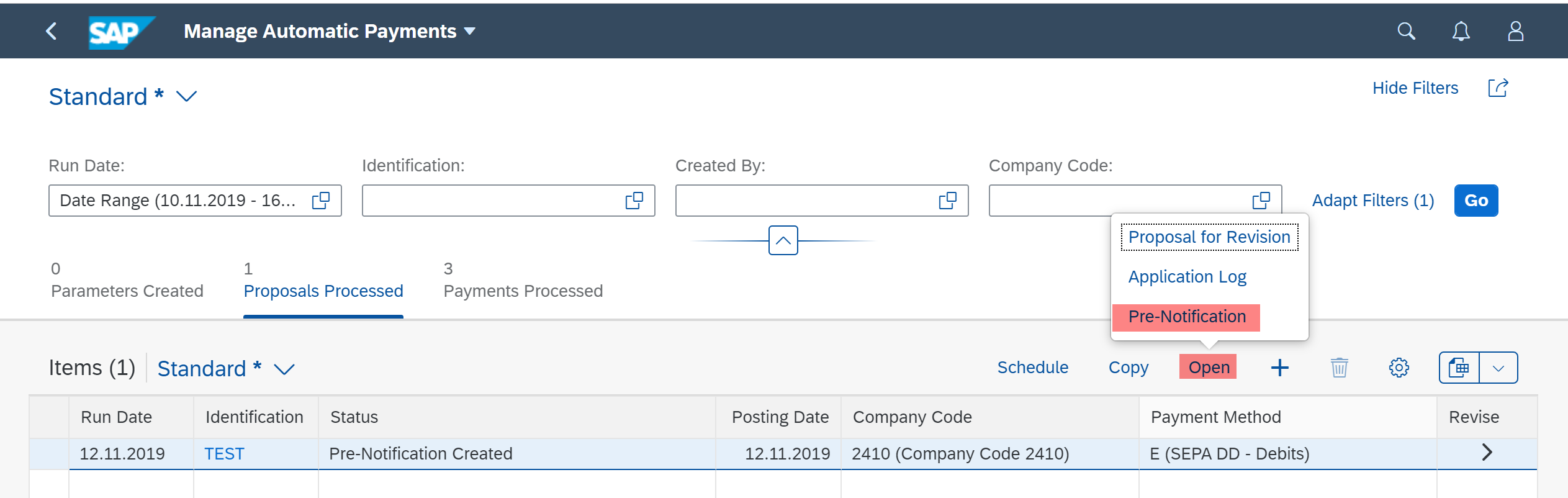
Task: Click the delete trash icon
Action: coord(1339,368)
